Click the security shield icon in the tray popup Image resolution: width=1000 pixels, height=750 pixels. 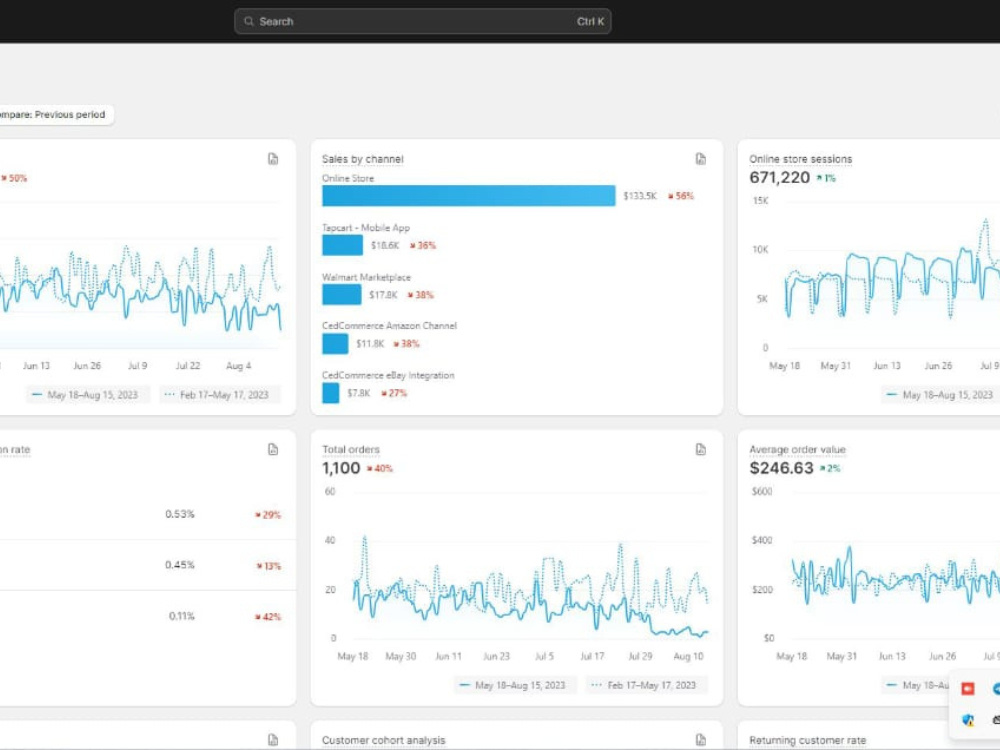pyautogui.click(x=967, y=720)
